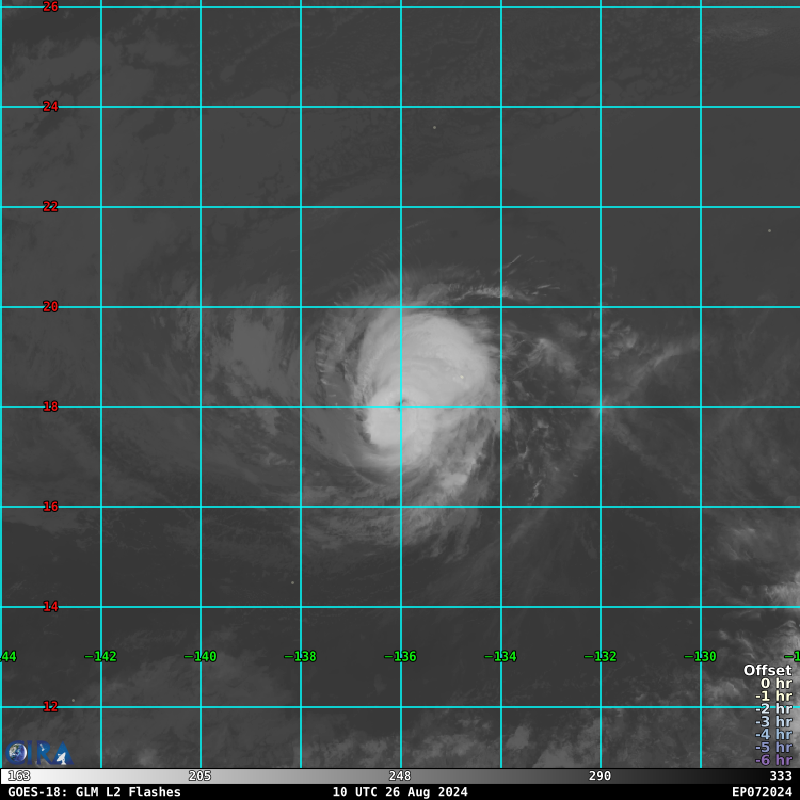Click the 10 UTC 26 Aug 2024 timestamp

click(400, 792)
